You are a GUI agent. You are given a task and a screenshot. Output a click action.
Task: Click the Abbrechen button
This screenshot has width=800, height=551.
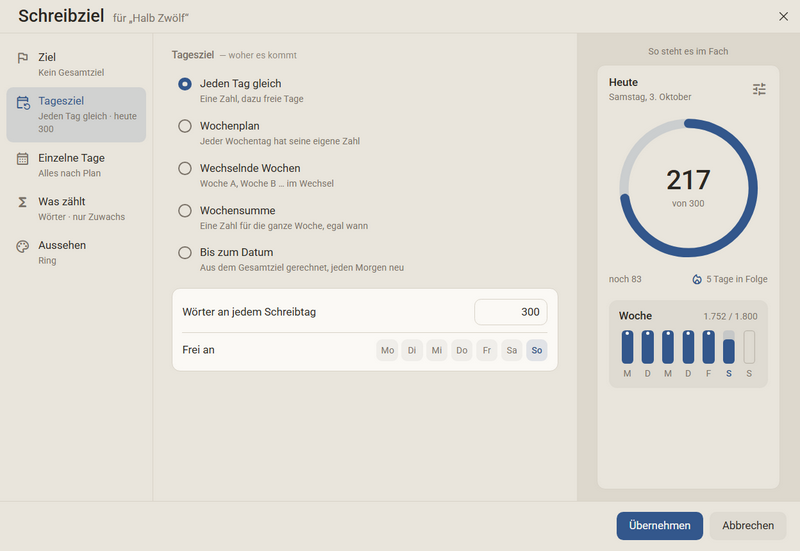click(747, 525)
